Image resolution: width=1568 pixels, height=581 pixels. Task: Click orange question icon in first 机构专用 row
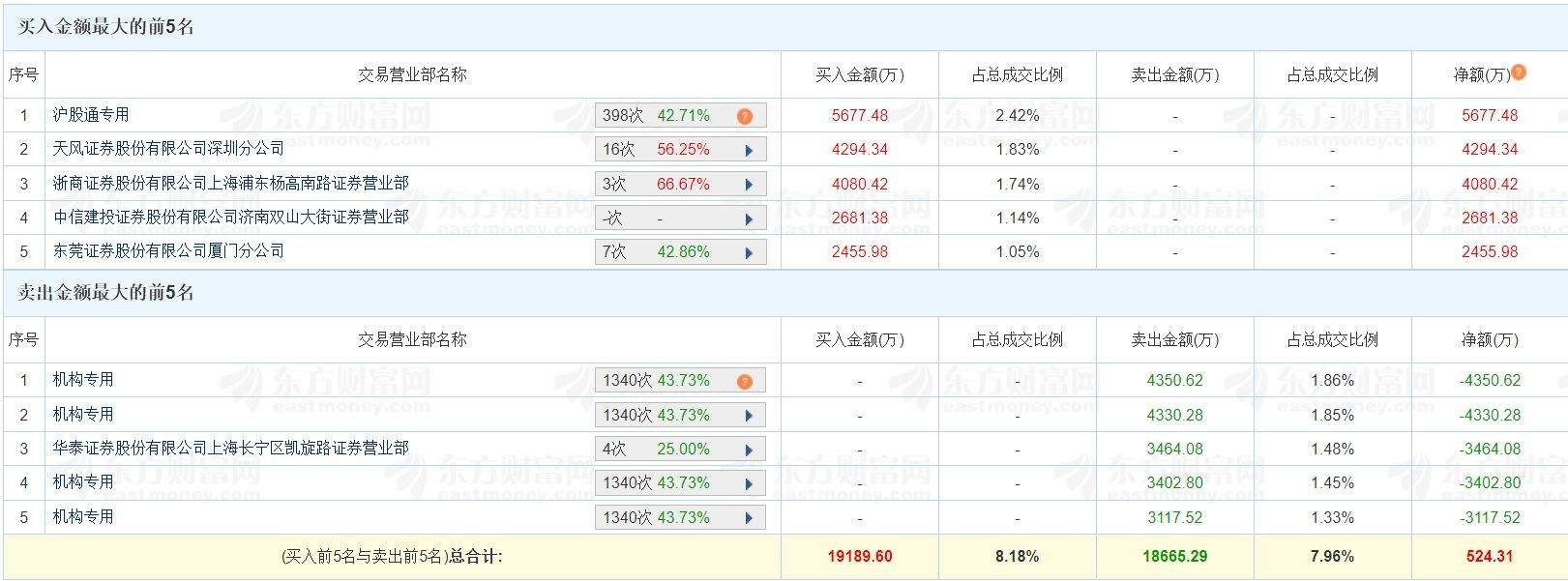[x=744, y=381]
